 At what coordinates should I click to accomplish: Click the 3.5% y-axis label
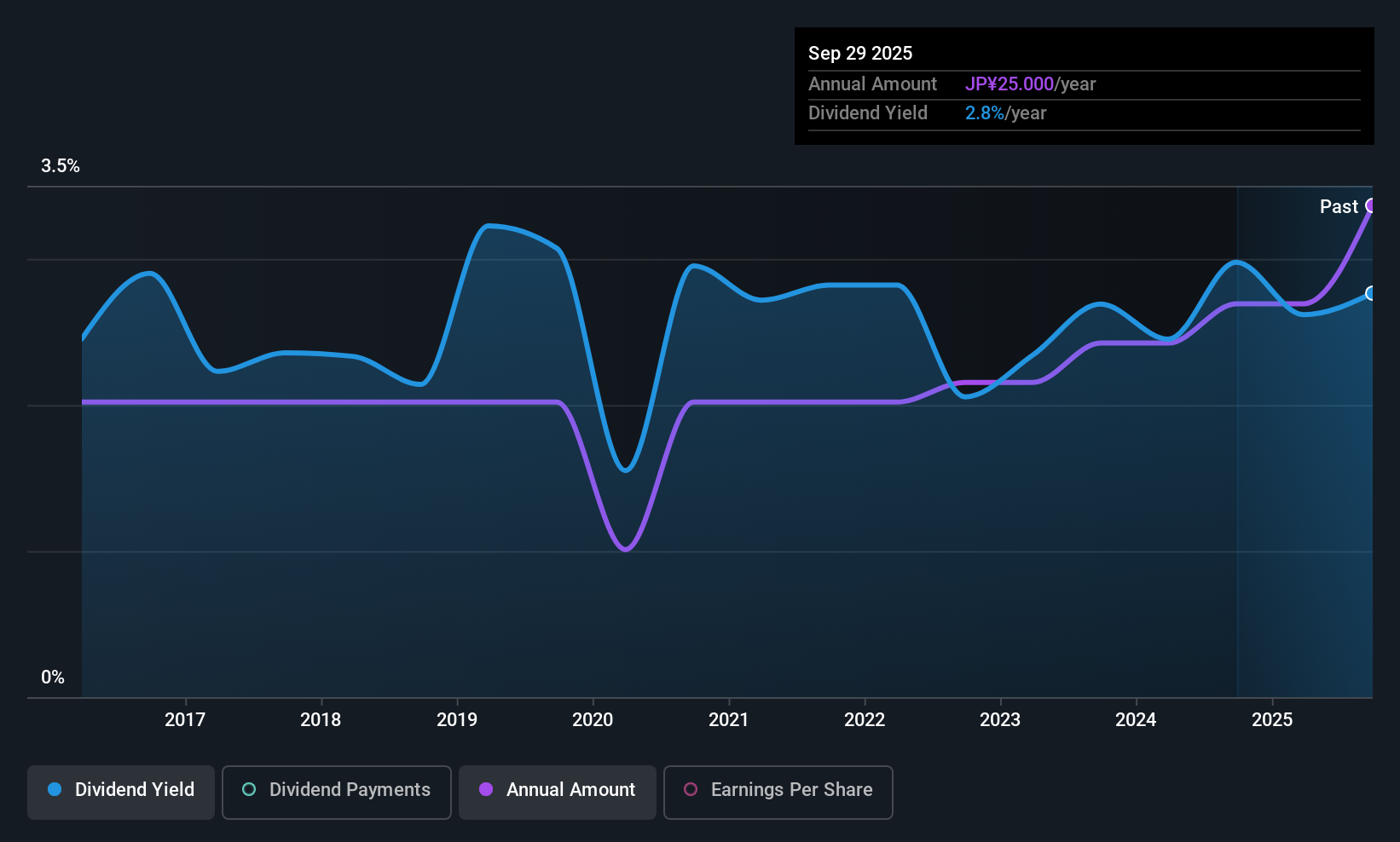coord(61,166)
